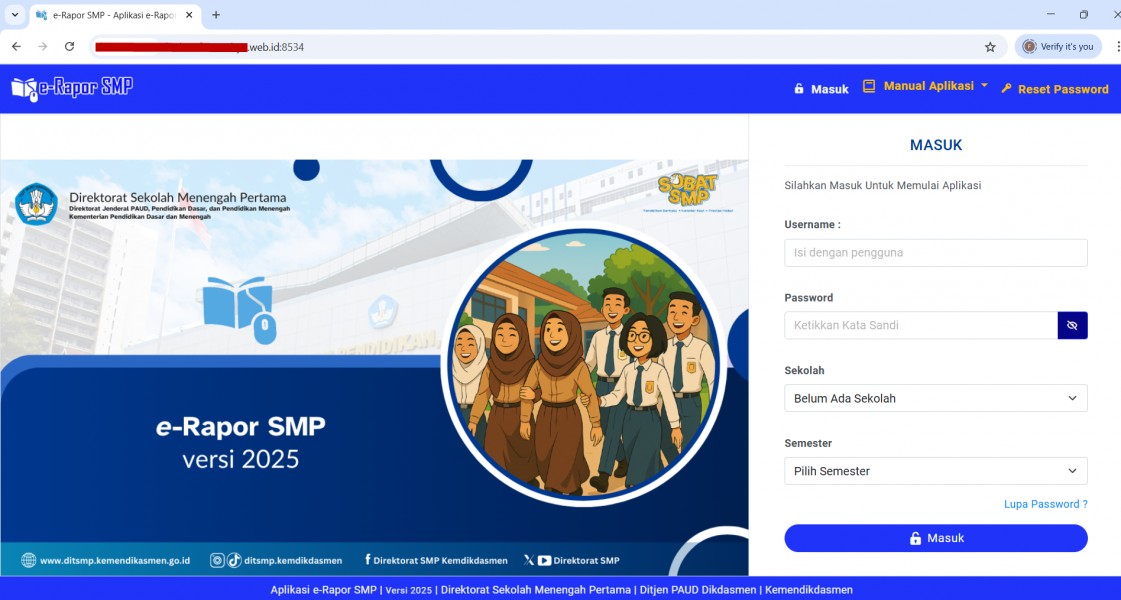Click the browser forward arrow
The image size is (1121, 600).
[x=43, y=46]
